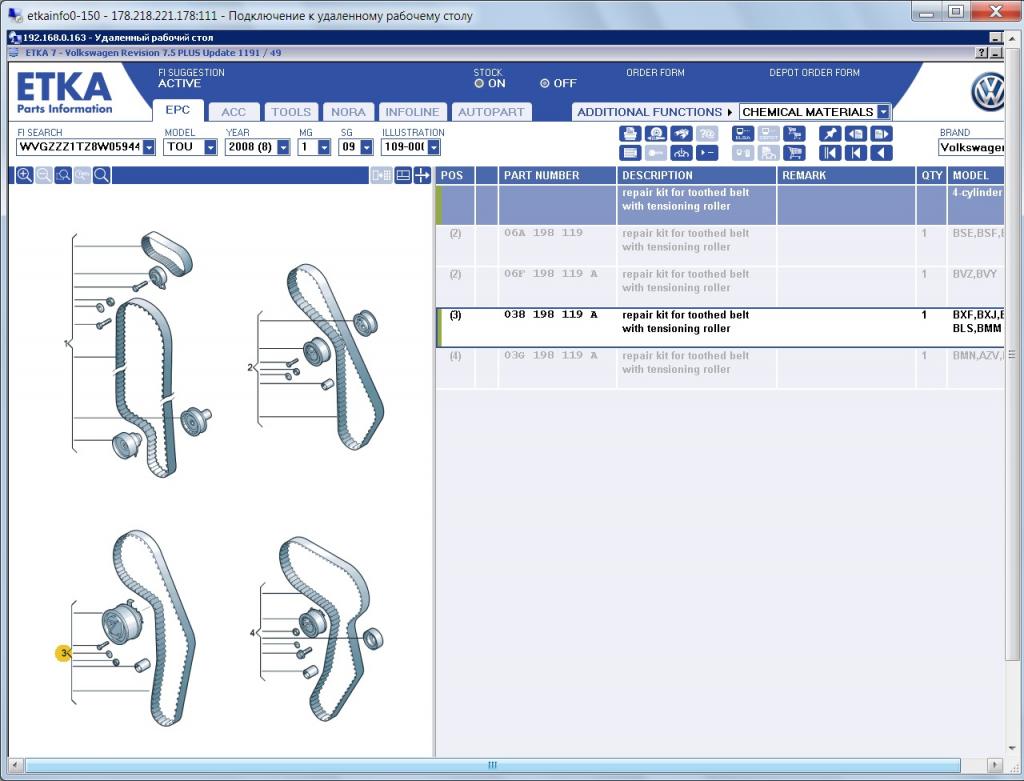This screenshot has height=781, width=1024.
Task: Expand the CHEMICAL MATERIALS dropdown
Action: [883, 112]
